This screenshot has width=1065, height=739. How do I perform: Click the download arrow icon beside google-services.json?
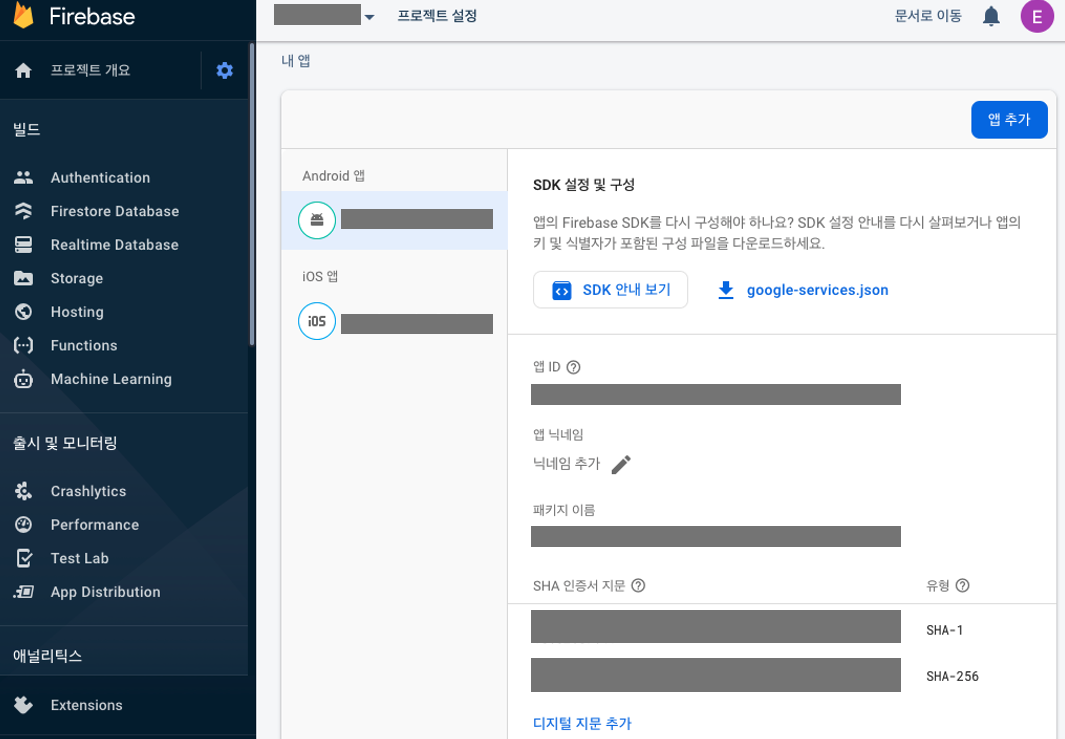coord(726,290)
